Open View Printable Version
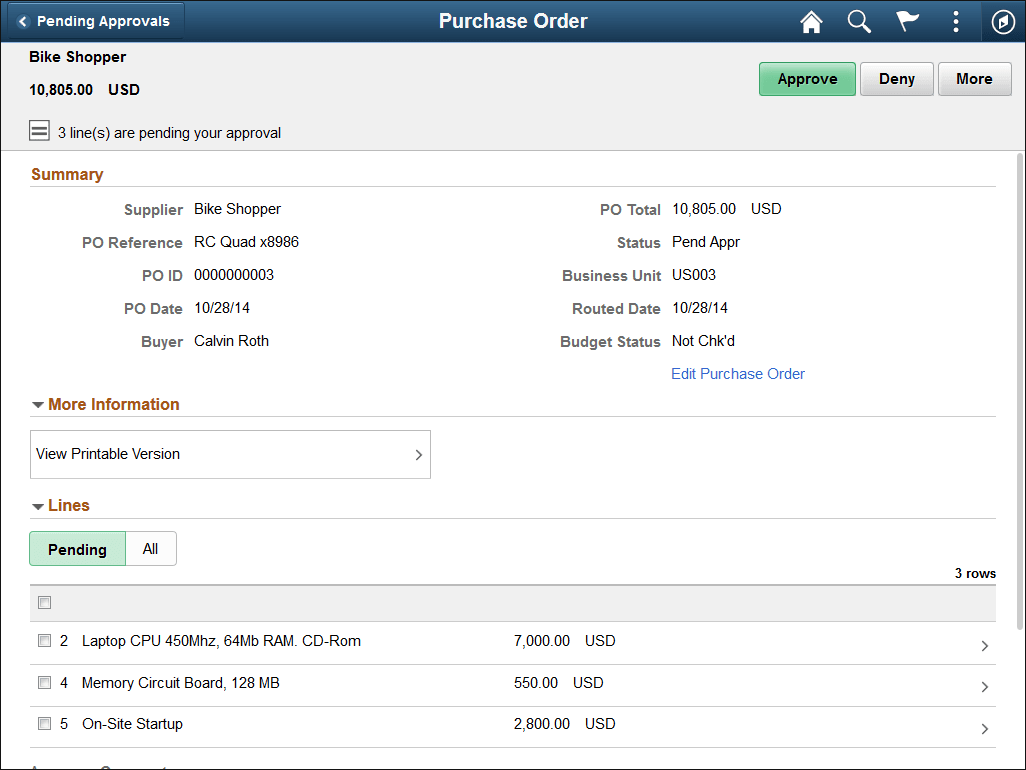This screenshot has height=770, width=1026. pos(230,454)
